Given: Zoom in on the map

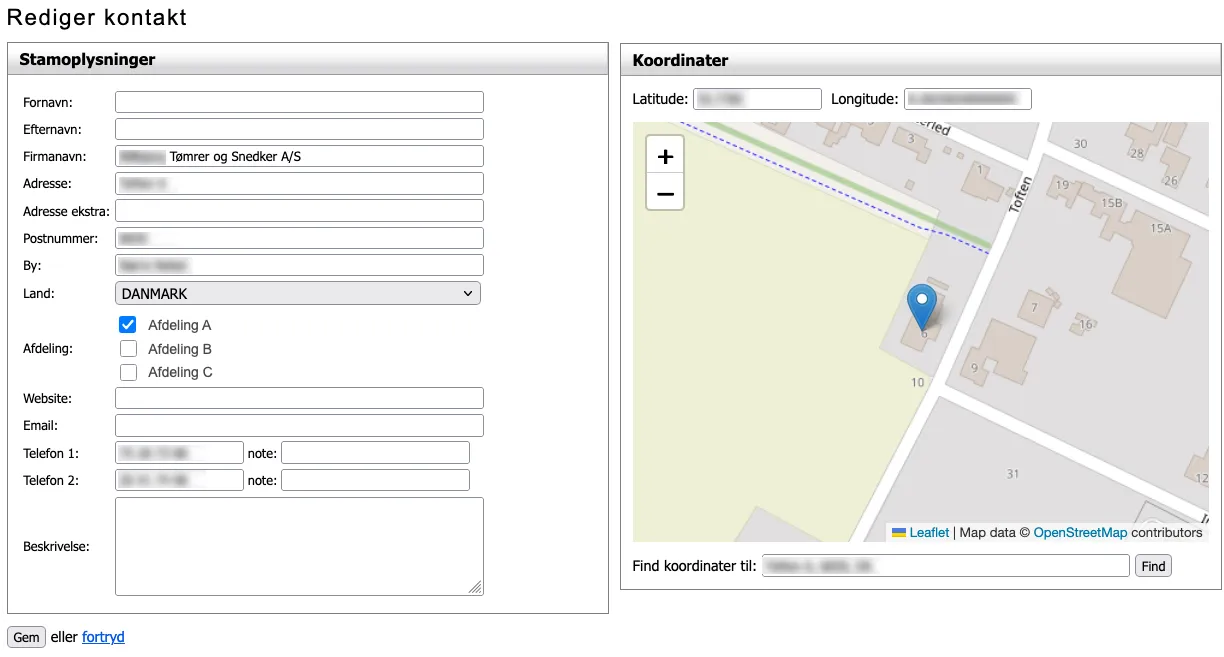Looking at the screenshot, I should [665, 156].
